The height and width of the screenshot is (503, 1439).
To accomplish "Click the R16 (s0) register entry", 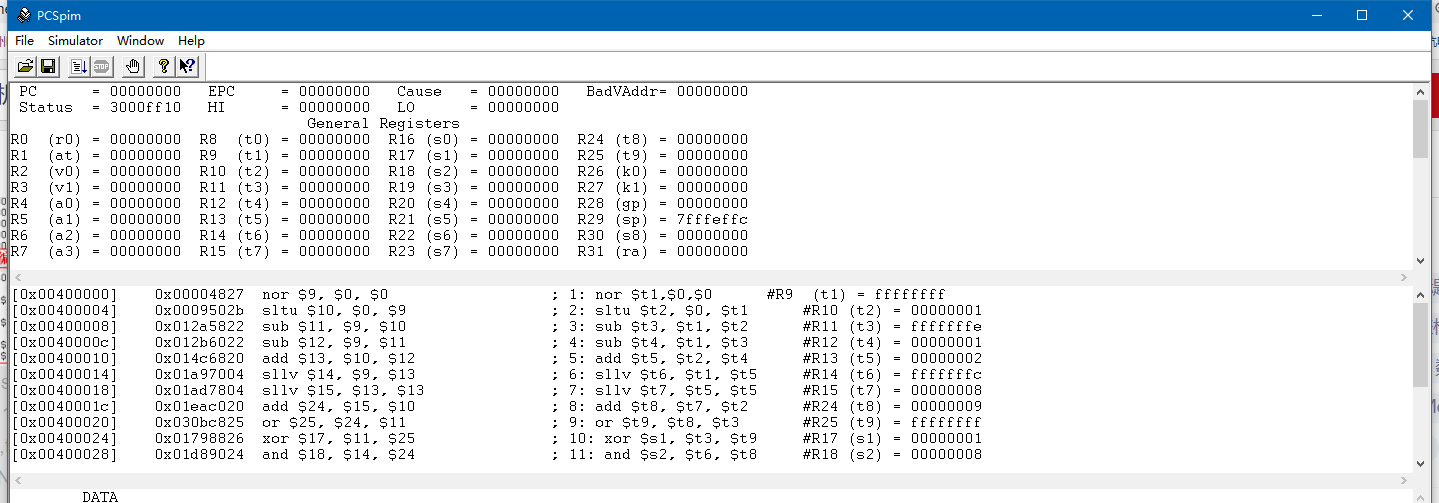I will coord(474,139).
